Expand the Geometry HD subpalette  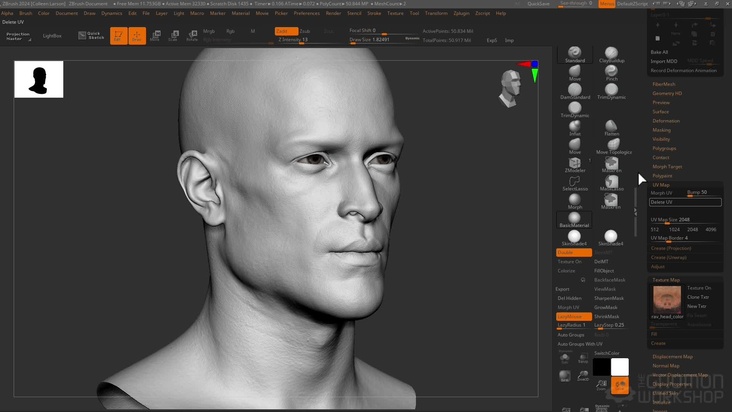pos(667,93)
